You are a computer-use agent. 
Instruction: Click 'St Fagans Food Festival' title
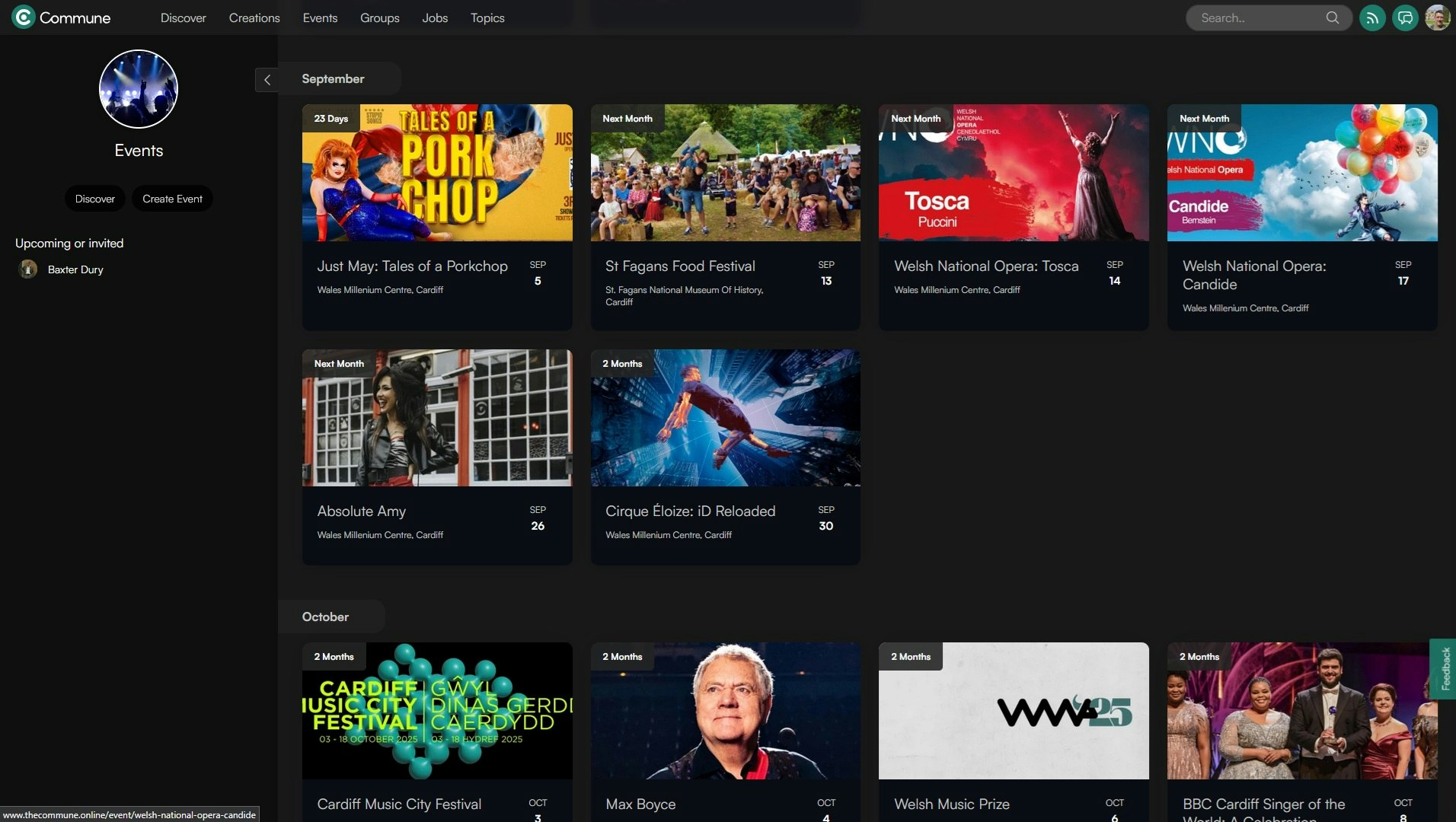[680, 266]
